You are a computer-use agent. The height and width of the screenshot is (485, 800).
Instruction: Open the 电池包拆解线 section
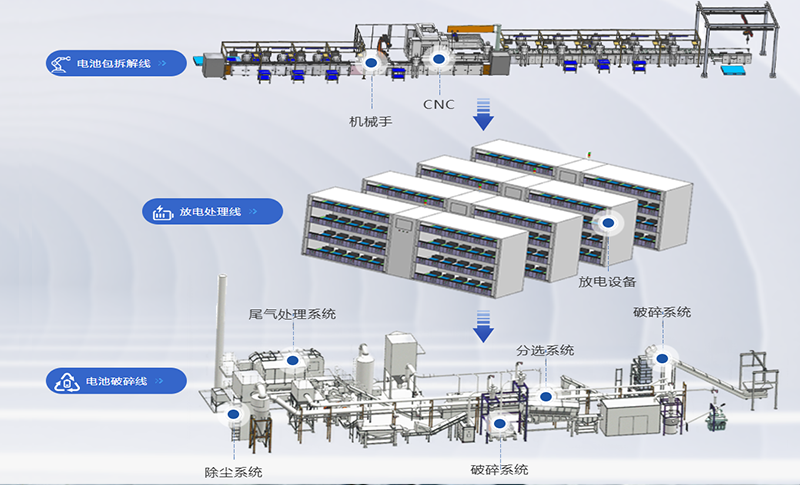(115, 64)
